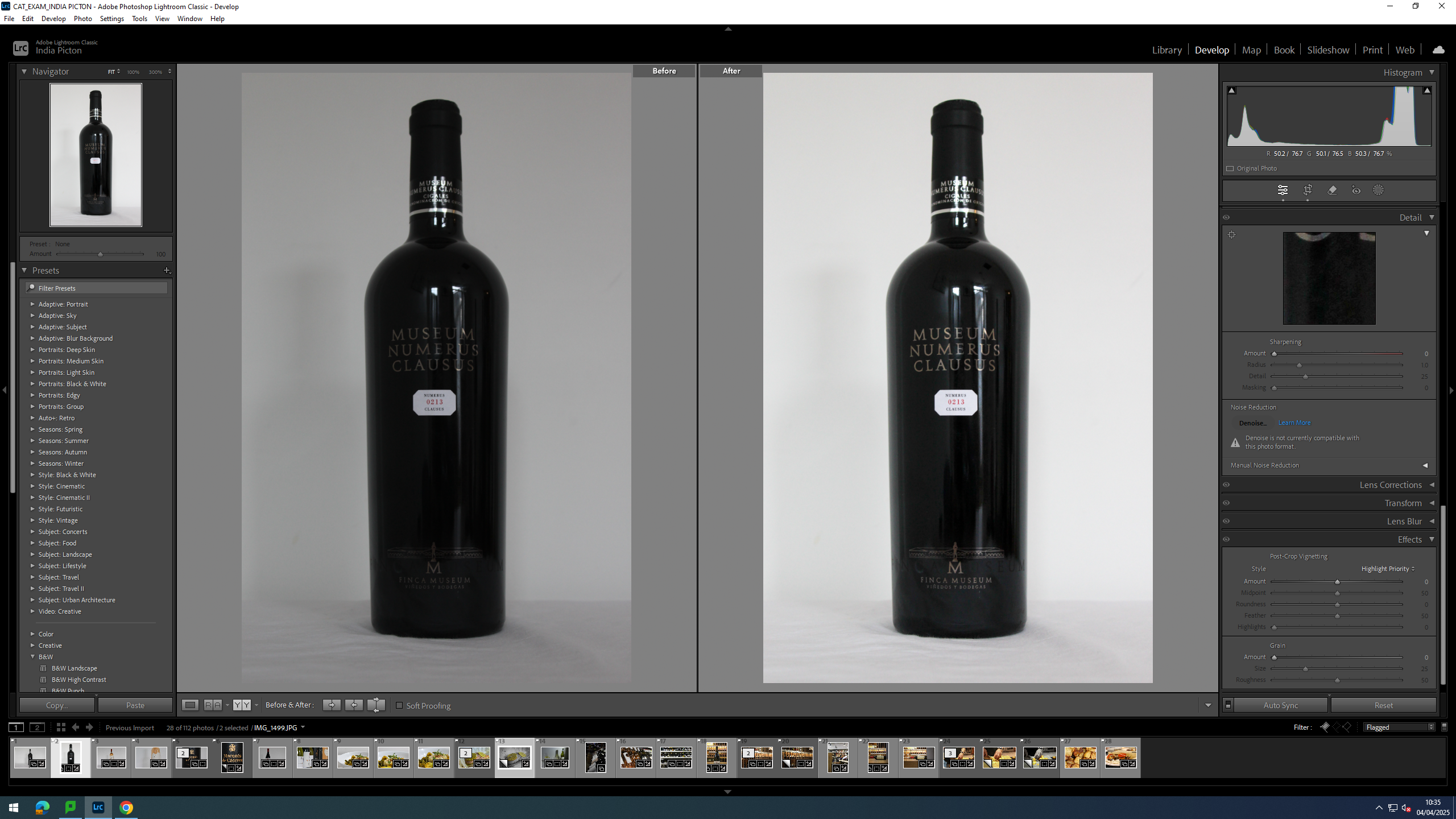1456x819 pixels.
Task: Toggle Effects panel eye switch
Action: tap(1226, 539)
